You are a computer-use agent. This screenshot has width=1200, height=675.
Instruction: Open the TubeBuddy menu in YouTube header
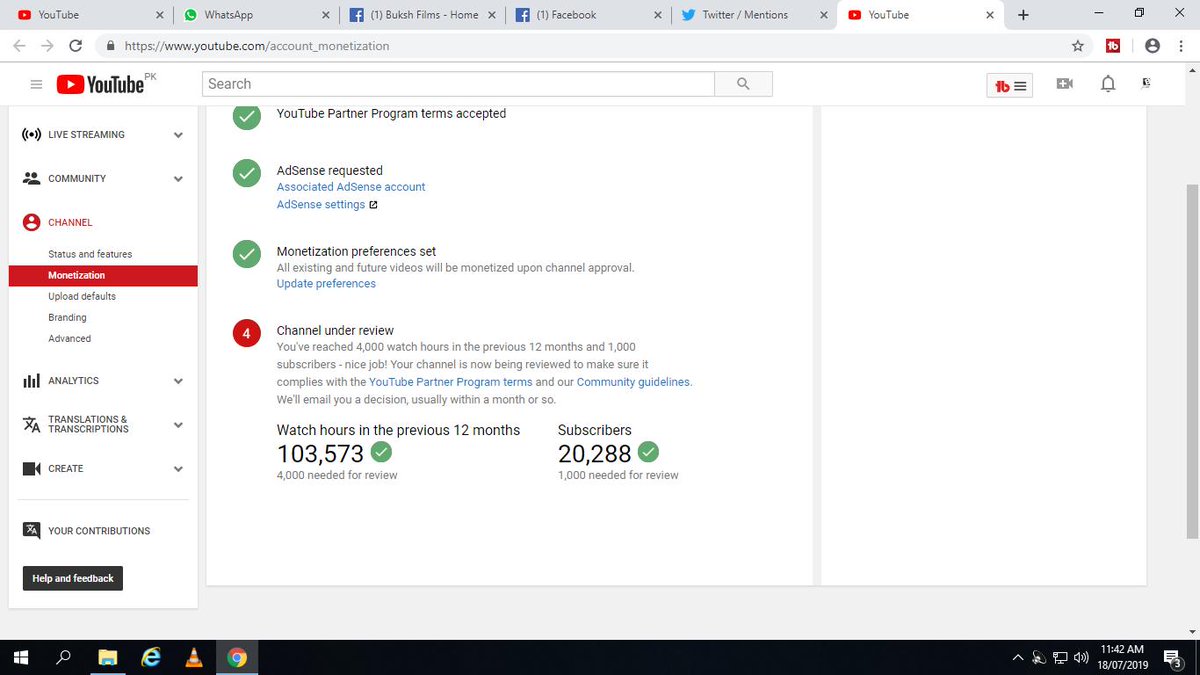pyautogui.click(x=1012, y=86)
